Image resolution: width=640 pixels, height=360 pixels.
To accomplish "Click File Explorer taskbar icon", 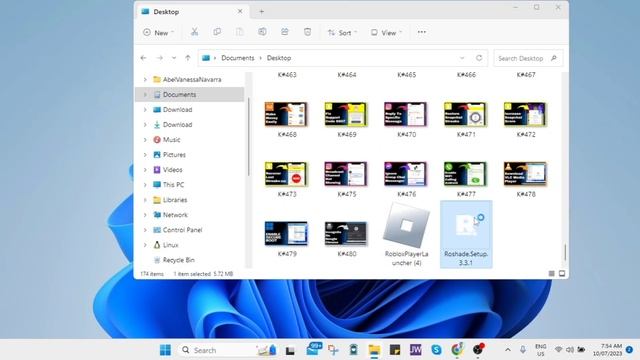I will pyautogui.click(x=374, y=350).
